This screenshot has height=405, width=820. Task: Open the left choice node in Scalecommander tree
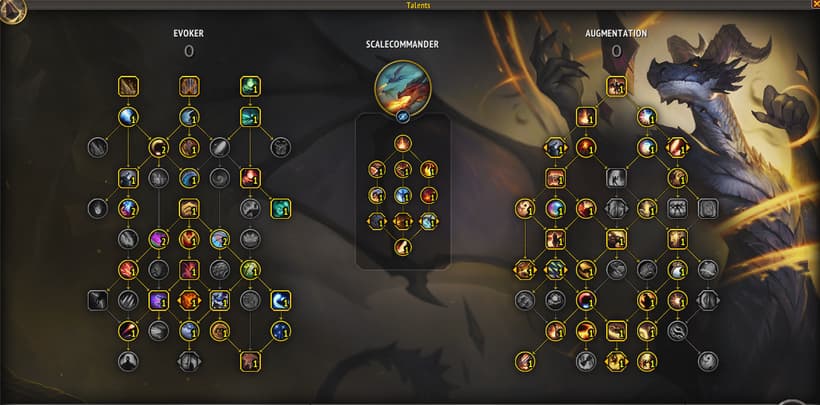(x=377, y=221)
